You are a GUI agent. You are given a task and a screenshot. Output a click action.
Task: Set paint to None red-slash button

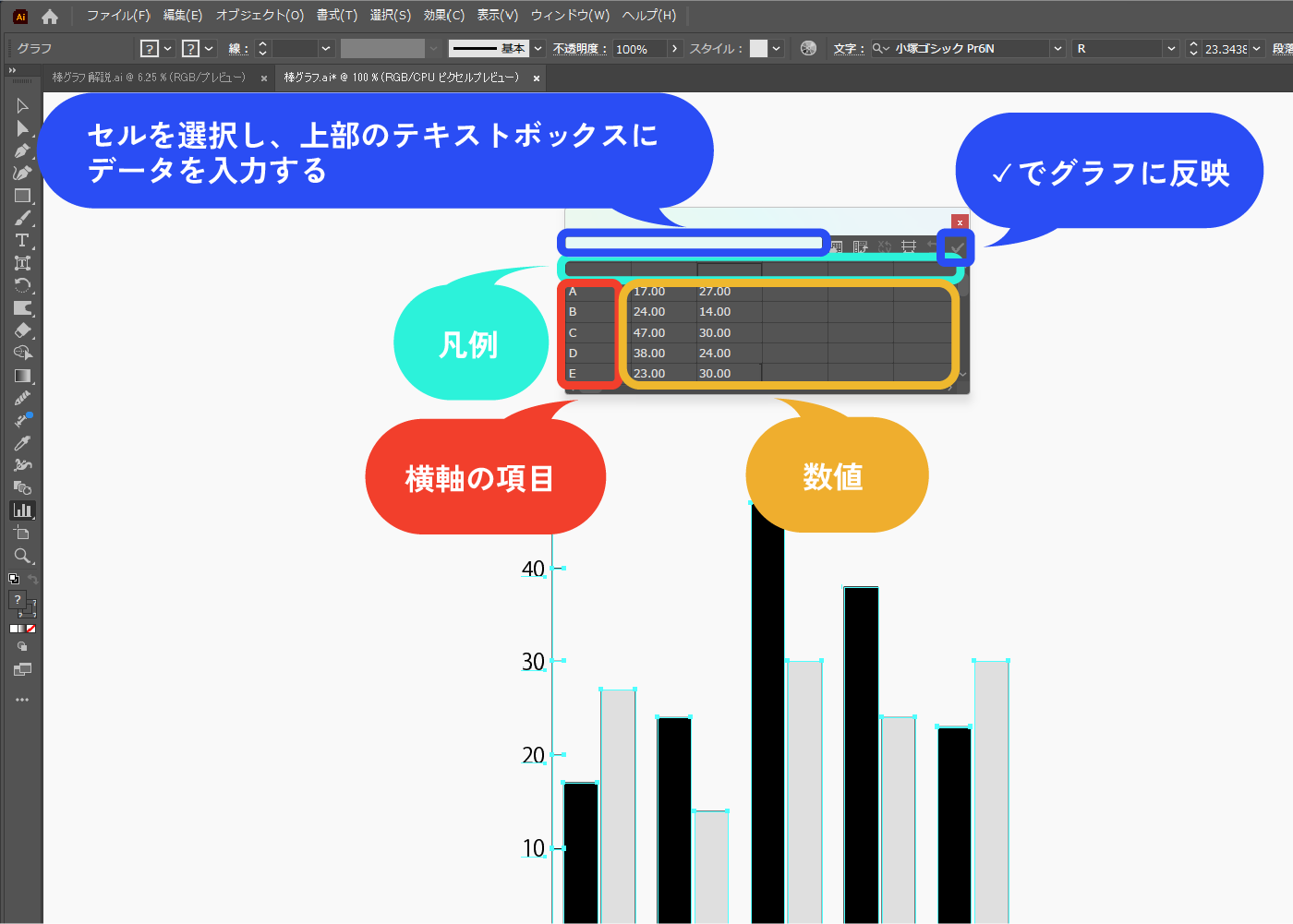pyautogui.click(x=30, y=629)
